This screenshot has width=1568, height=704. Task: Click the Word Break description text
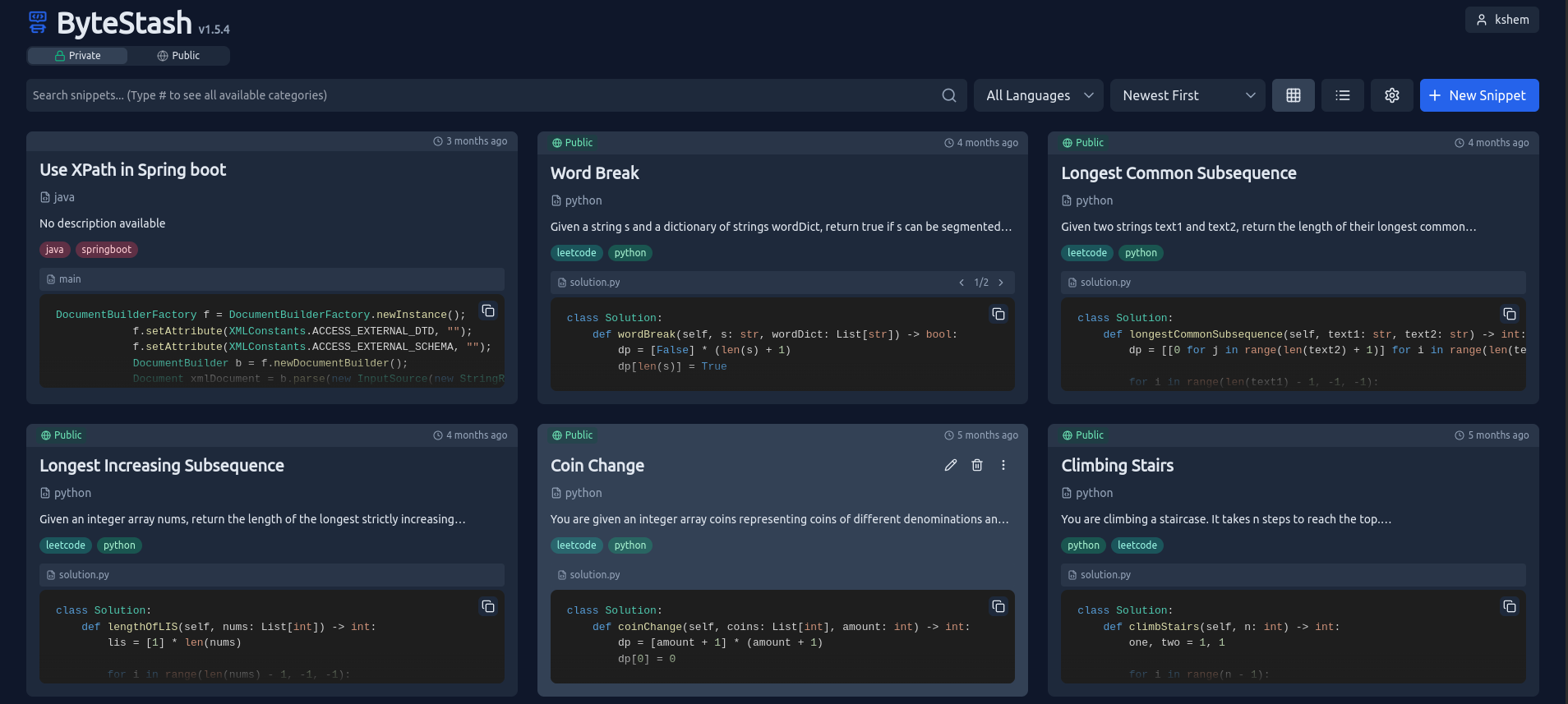coord(781,227)
